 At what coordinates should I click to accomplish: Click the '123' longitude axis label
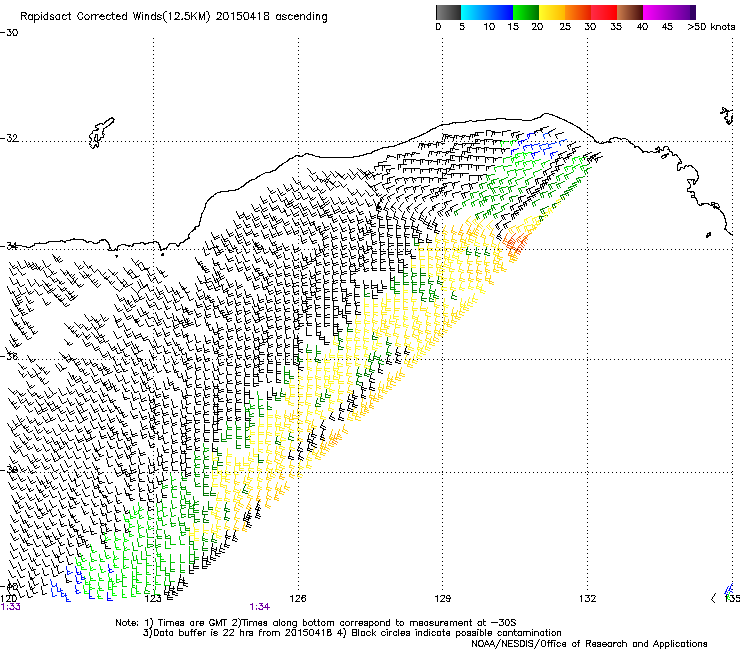coord(153,599)
